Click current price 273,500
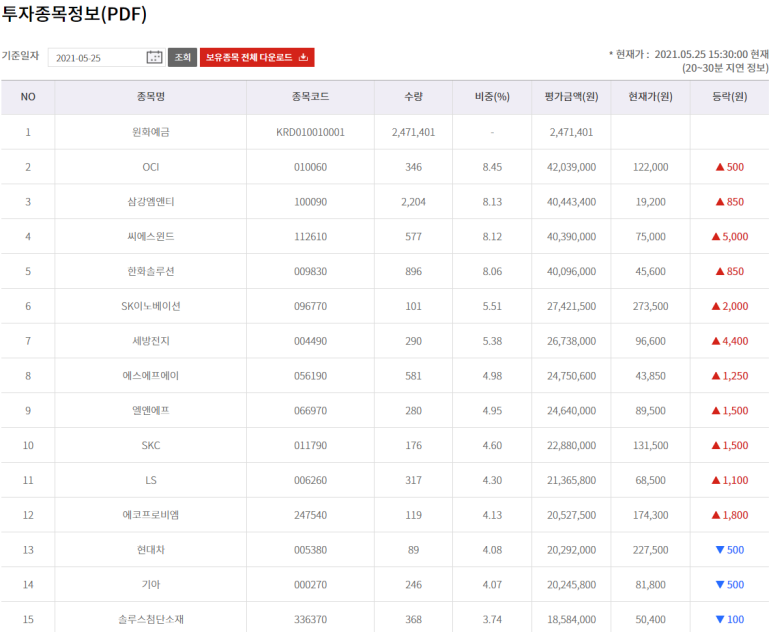Image resolution: width=773 pixels, height=632 pixels. pyautogui.click(x=651, y=306)
